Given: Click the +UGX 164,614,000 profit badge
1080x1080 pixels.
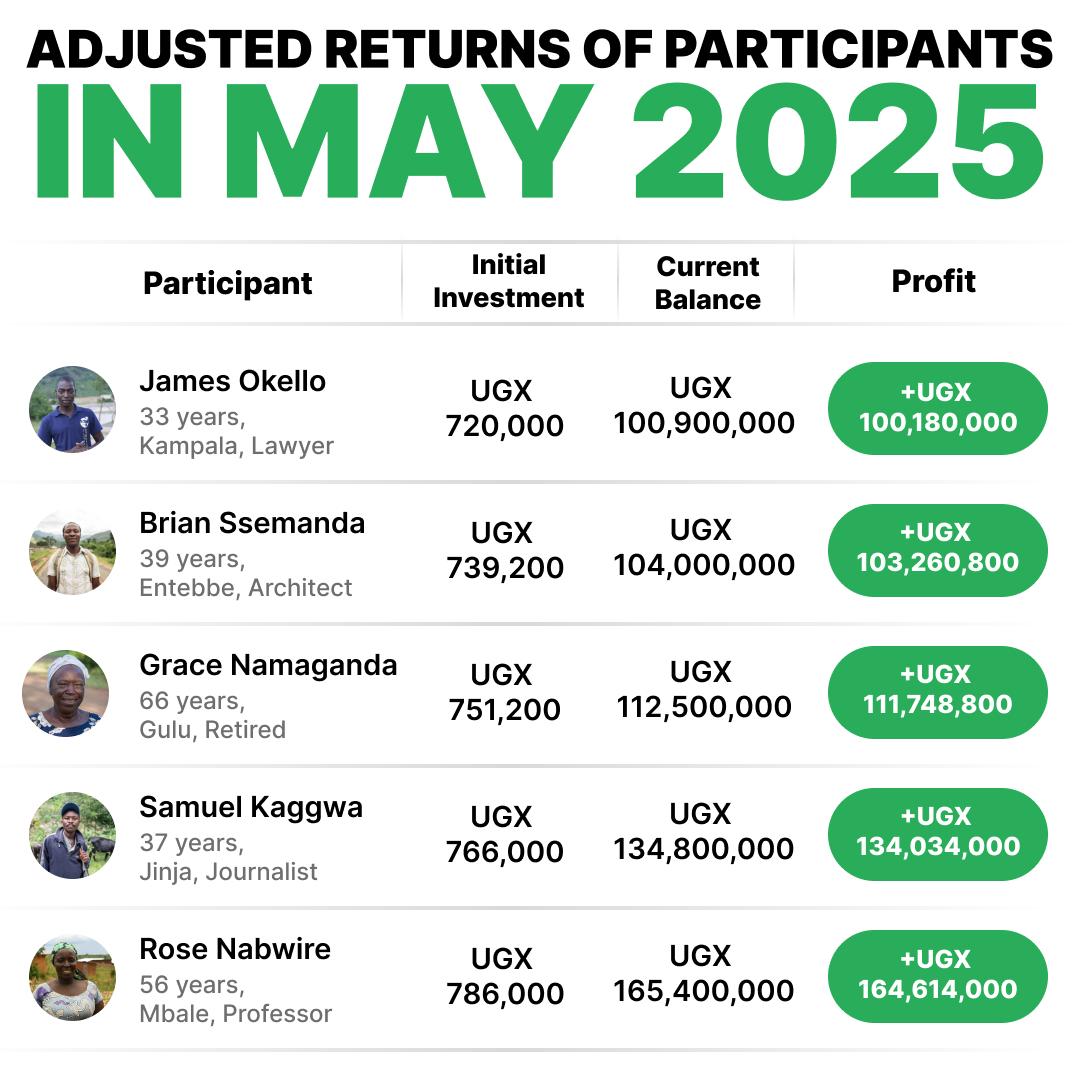Looking at the screenshot, I should click(x=937, y=976).
